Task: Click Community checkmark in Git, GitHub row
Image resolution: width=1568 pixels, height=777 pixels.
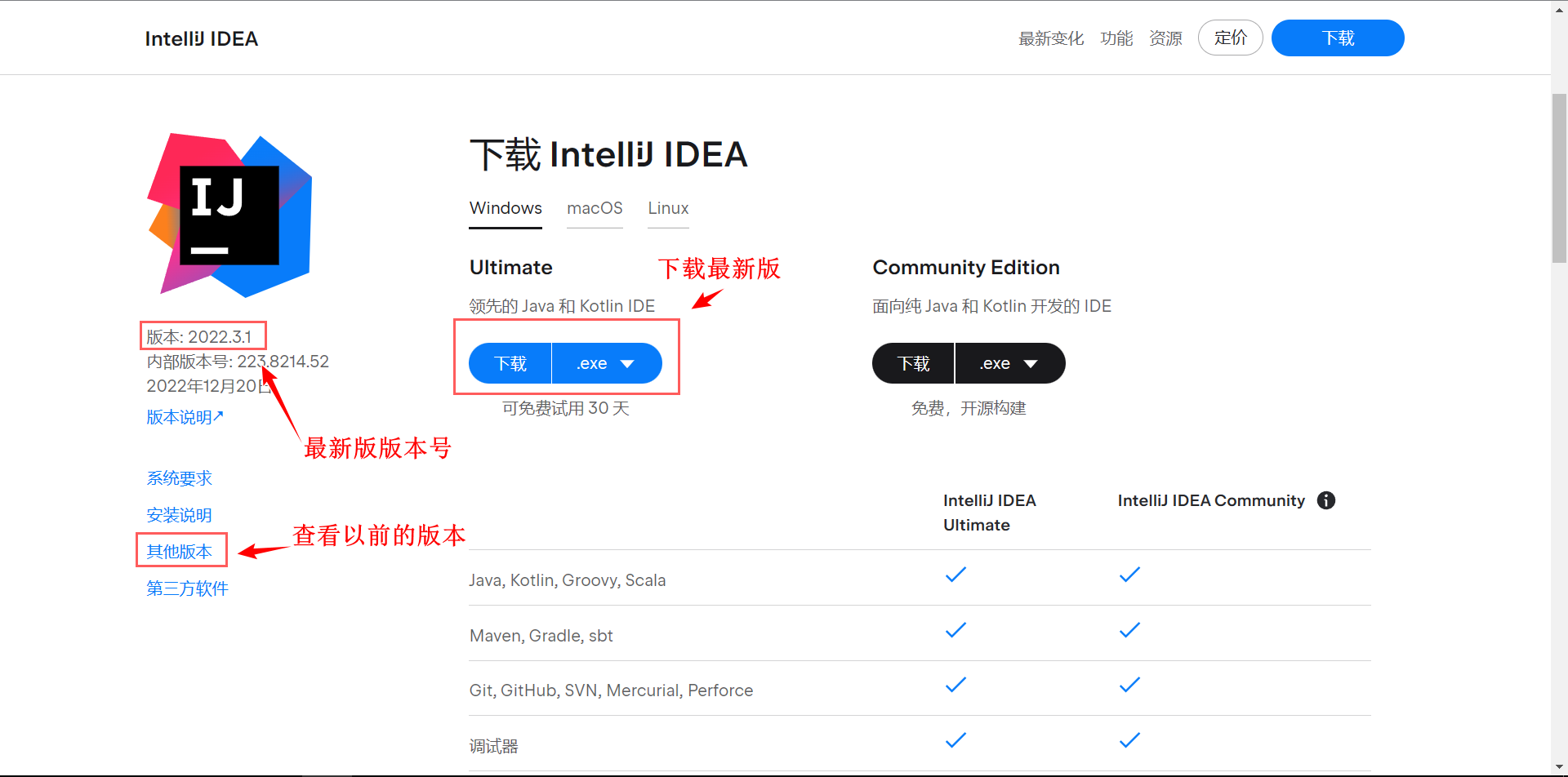Action: (1129, 685)
